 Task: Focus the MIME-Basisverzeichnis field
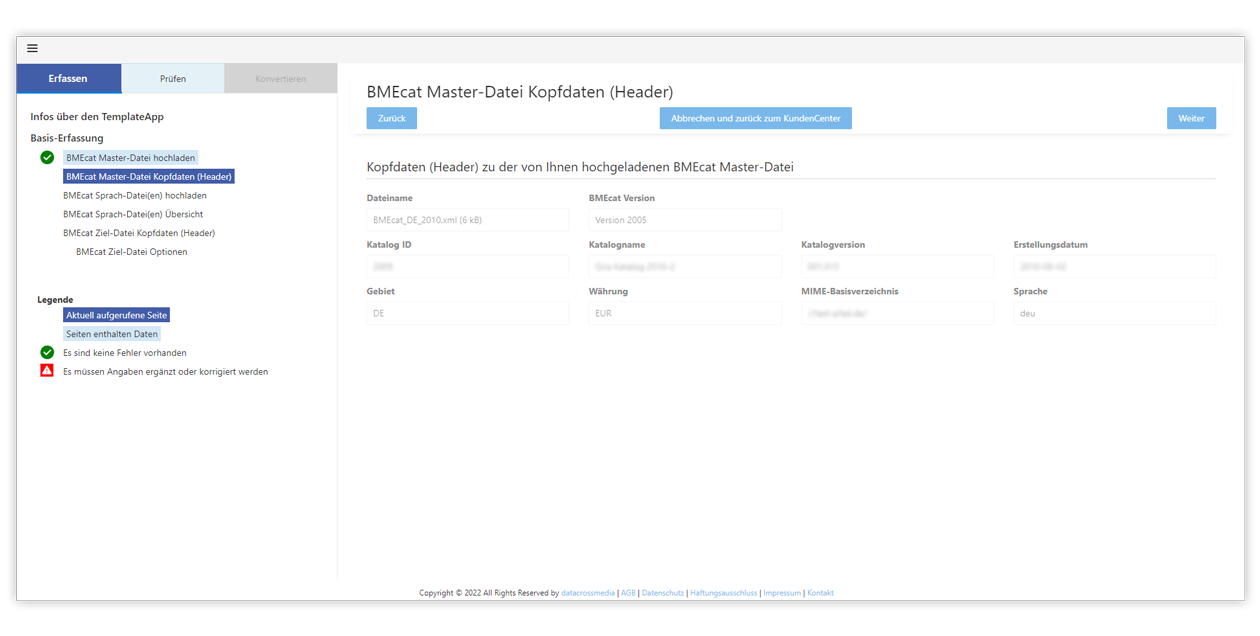click(x=897, y=313)
